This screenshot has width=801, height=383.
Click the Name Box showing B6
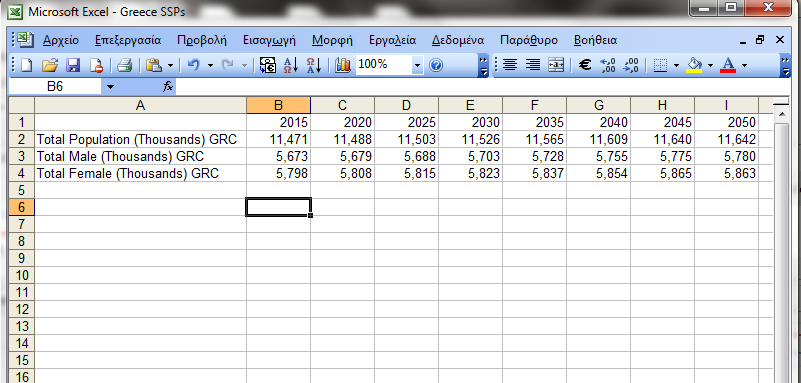tap(55, 87)
